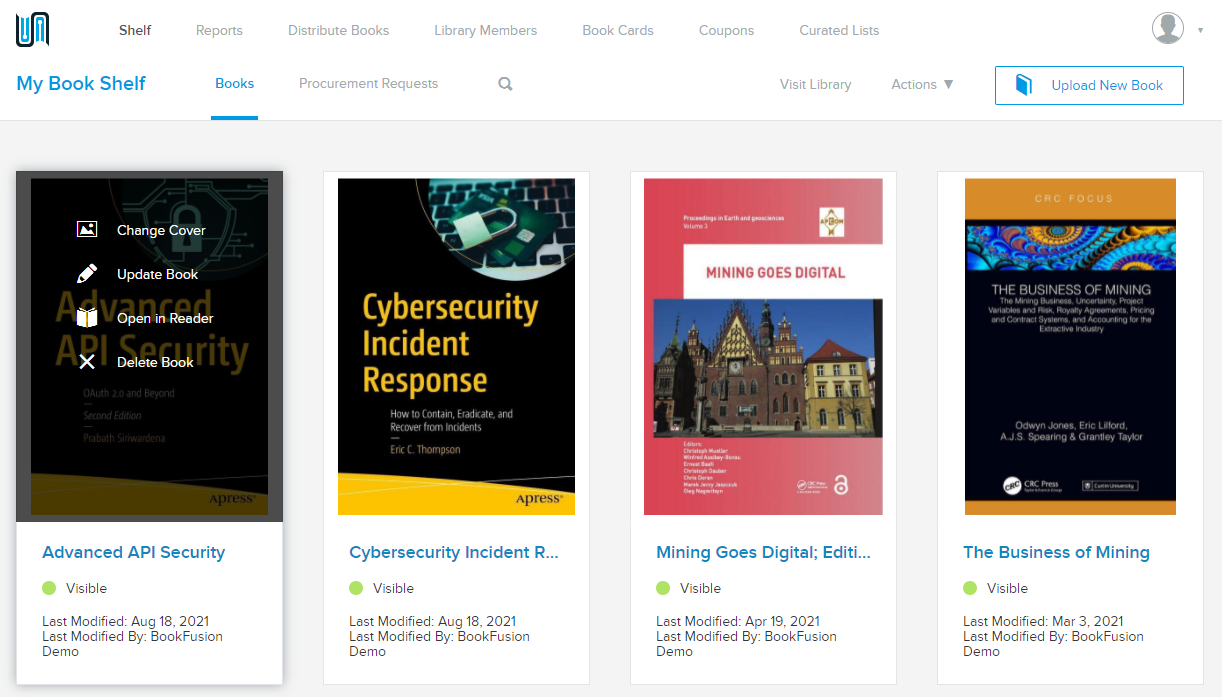Click the book icon in Upload New Book
This screenshot has width=1222, height=697.
(x=1023, y=85)
